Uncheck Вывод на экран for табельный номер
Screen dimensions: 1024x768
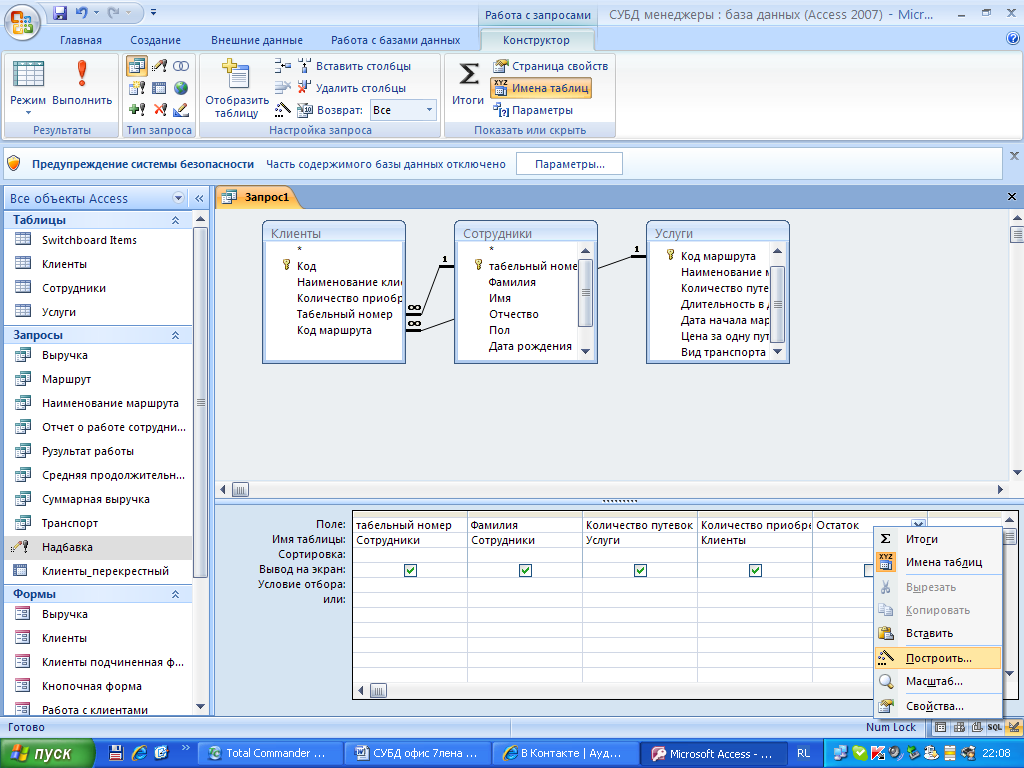tap(410, 570)
